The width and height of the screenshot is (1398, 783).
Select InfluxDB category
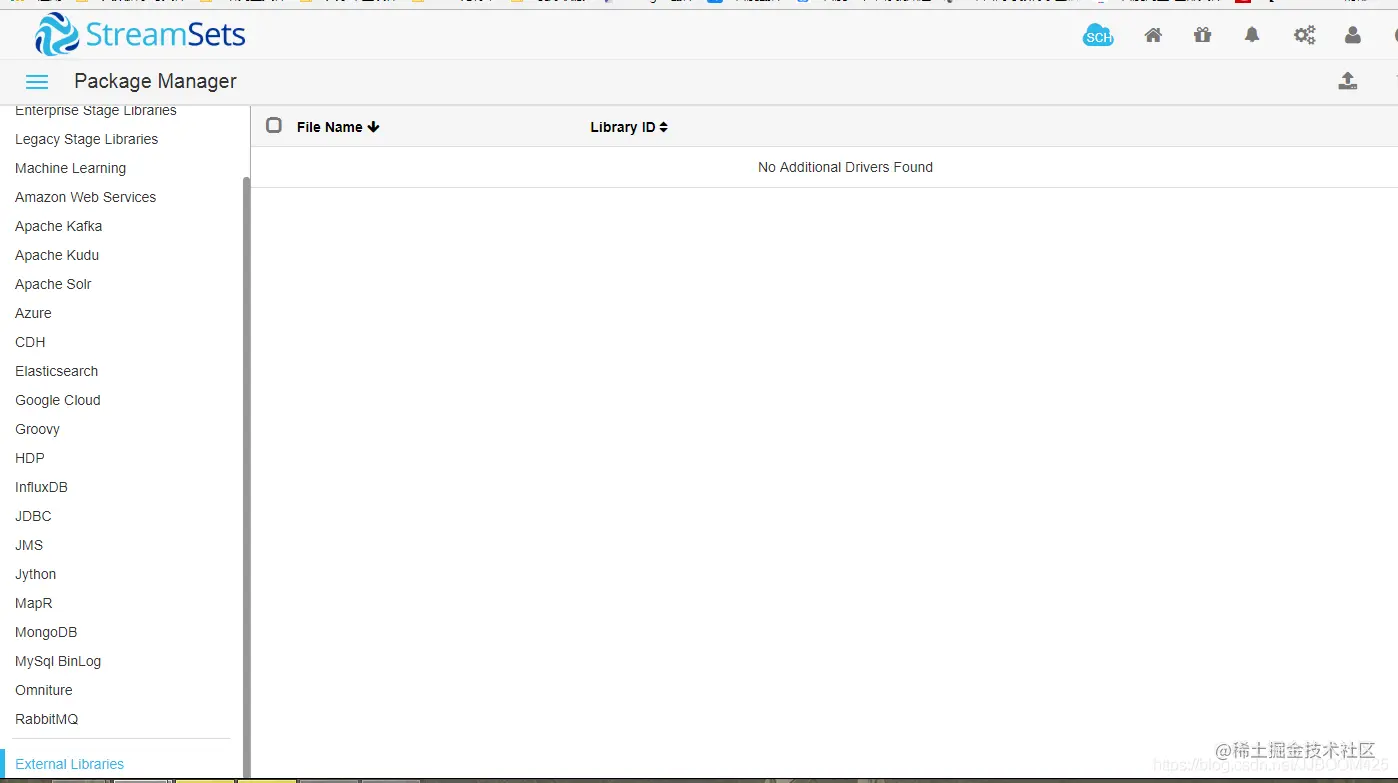tap(41, 487)
